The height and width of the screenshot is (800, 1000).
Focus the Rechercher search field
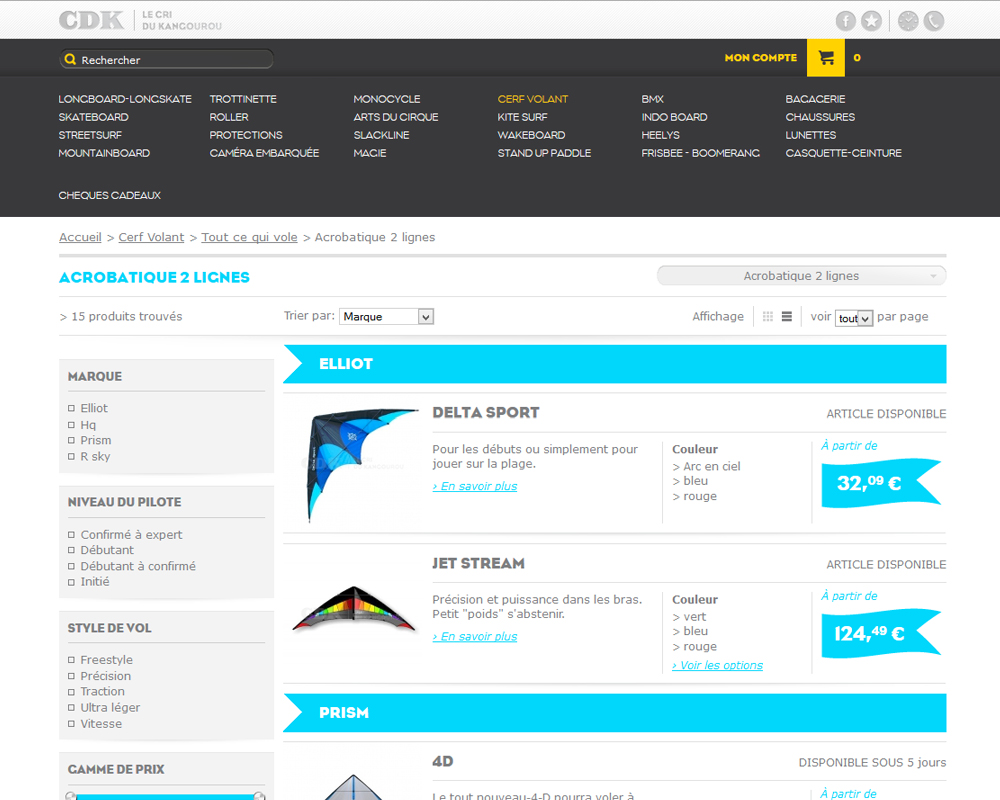coord(167,59)
